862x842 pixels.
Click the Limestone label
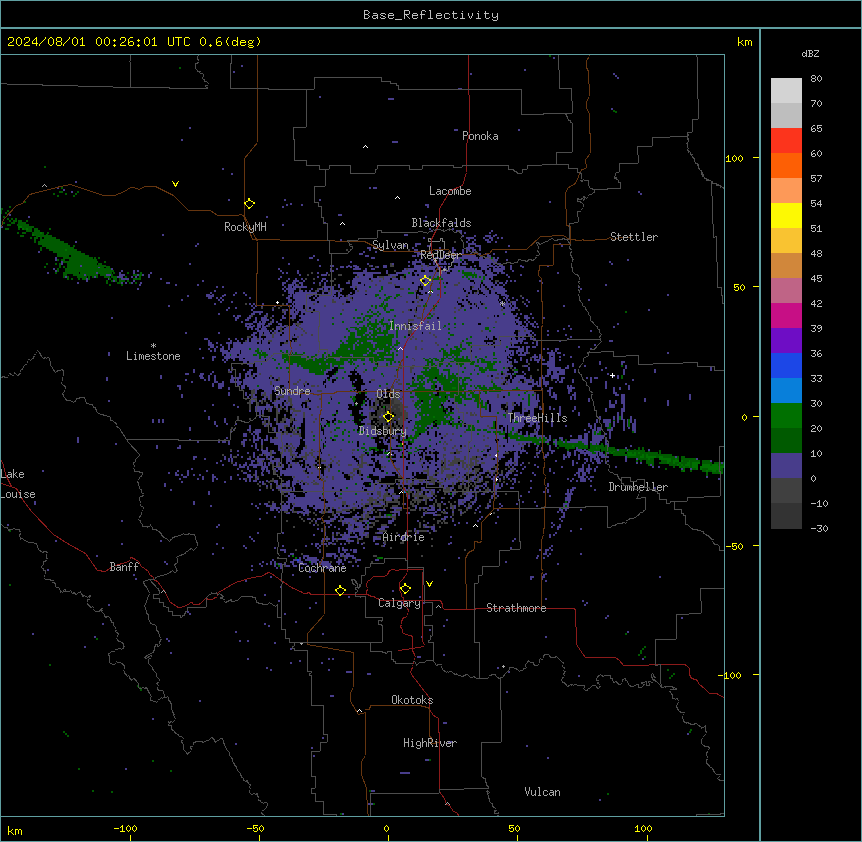(x=153, y=356)
